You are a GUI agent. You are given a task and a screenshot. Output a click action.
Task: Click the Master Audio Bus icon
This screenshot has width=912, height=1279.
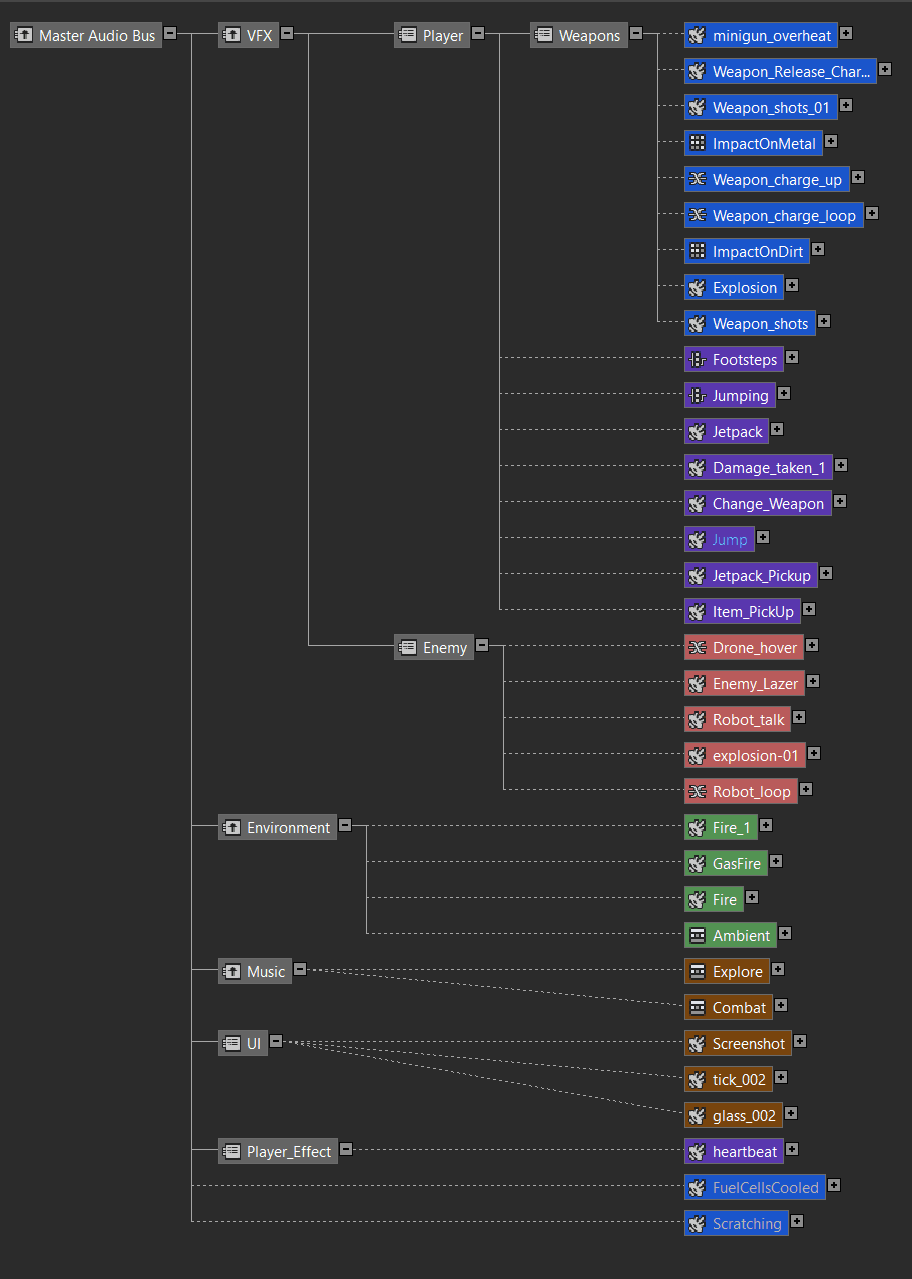click(x=24, y=36)
